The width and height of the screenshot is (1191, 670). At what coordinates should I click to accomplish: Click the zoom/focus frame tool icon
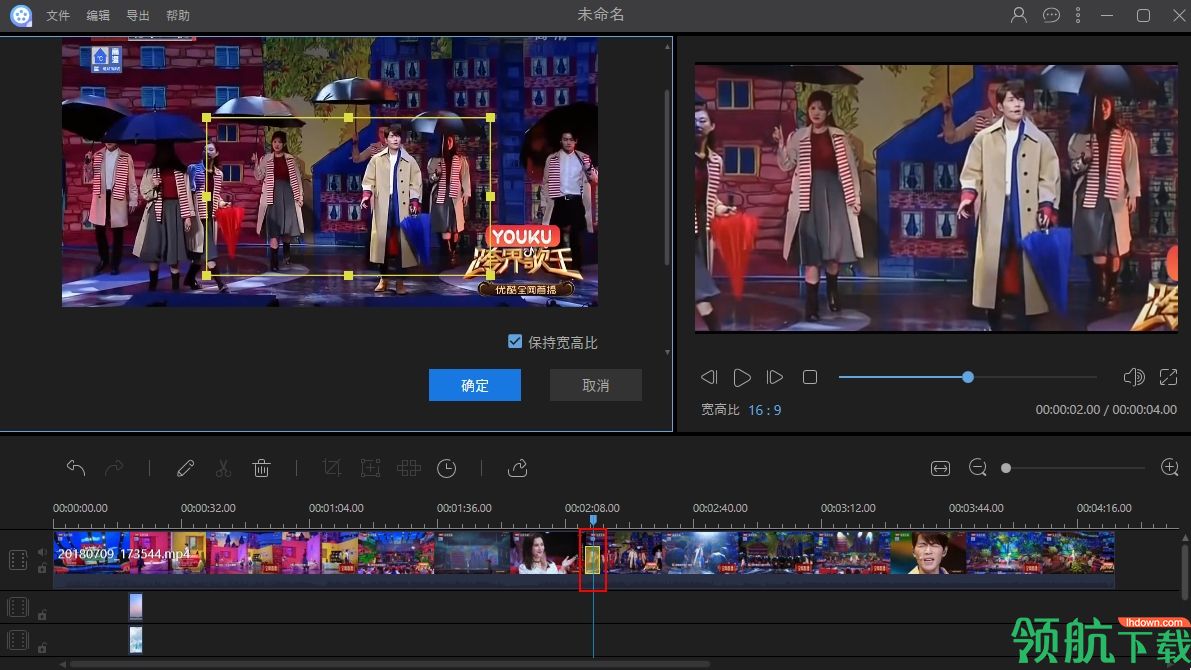point(370,468)
